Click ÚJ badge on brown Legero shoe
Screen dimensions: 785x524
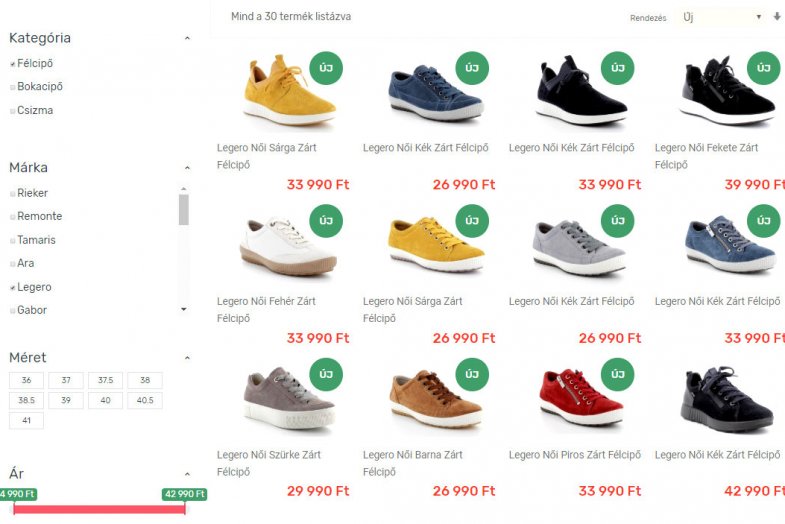point(472,374)
